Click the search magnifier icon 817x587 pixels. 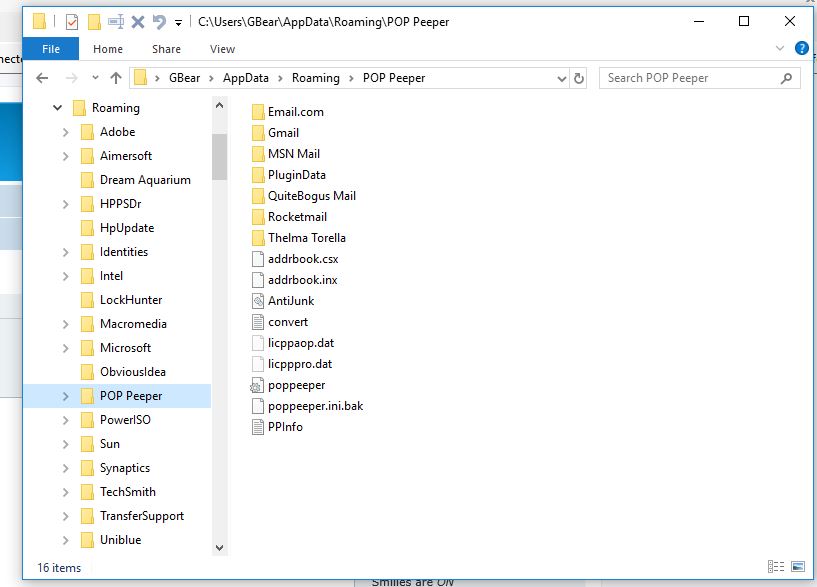point(787,78)
